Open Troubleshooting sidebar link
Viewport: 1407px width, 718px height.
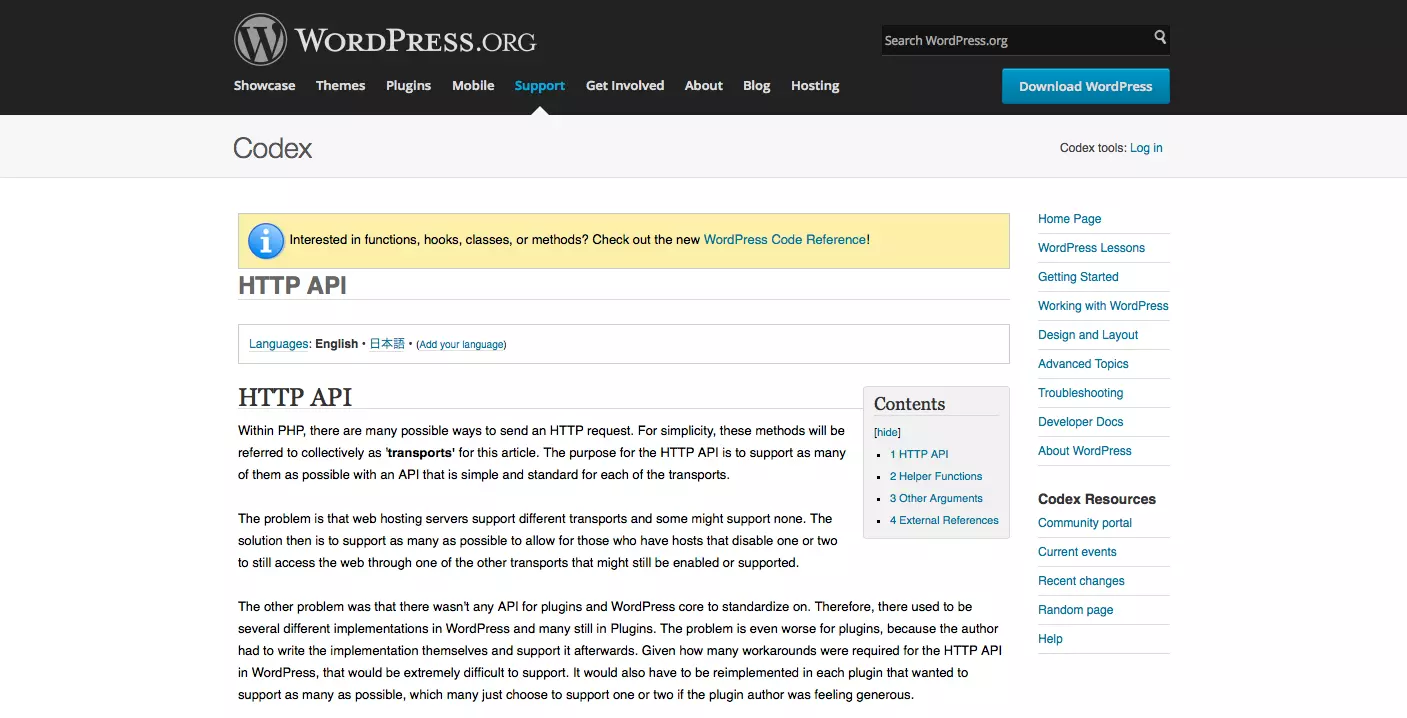coord(1080,393)
